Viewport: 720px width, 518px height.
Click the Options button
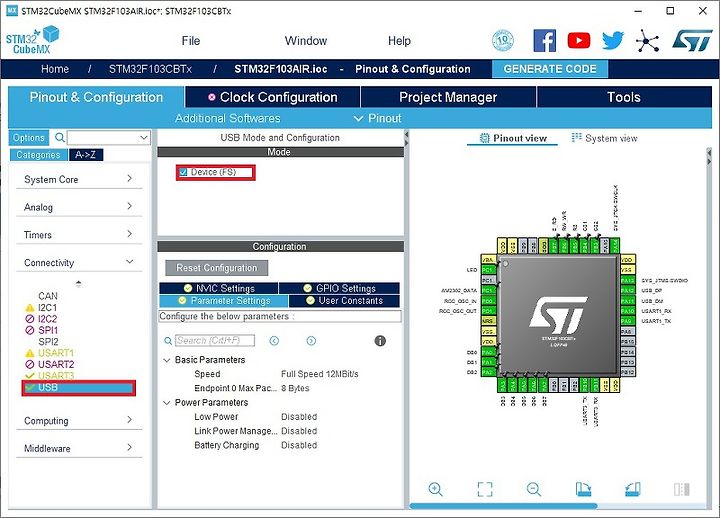28,137
